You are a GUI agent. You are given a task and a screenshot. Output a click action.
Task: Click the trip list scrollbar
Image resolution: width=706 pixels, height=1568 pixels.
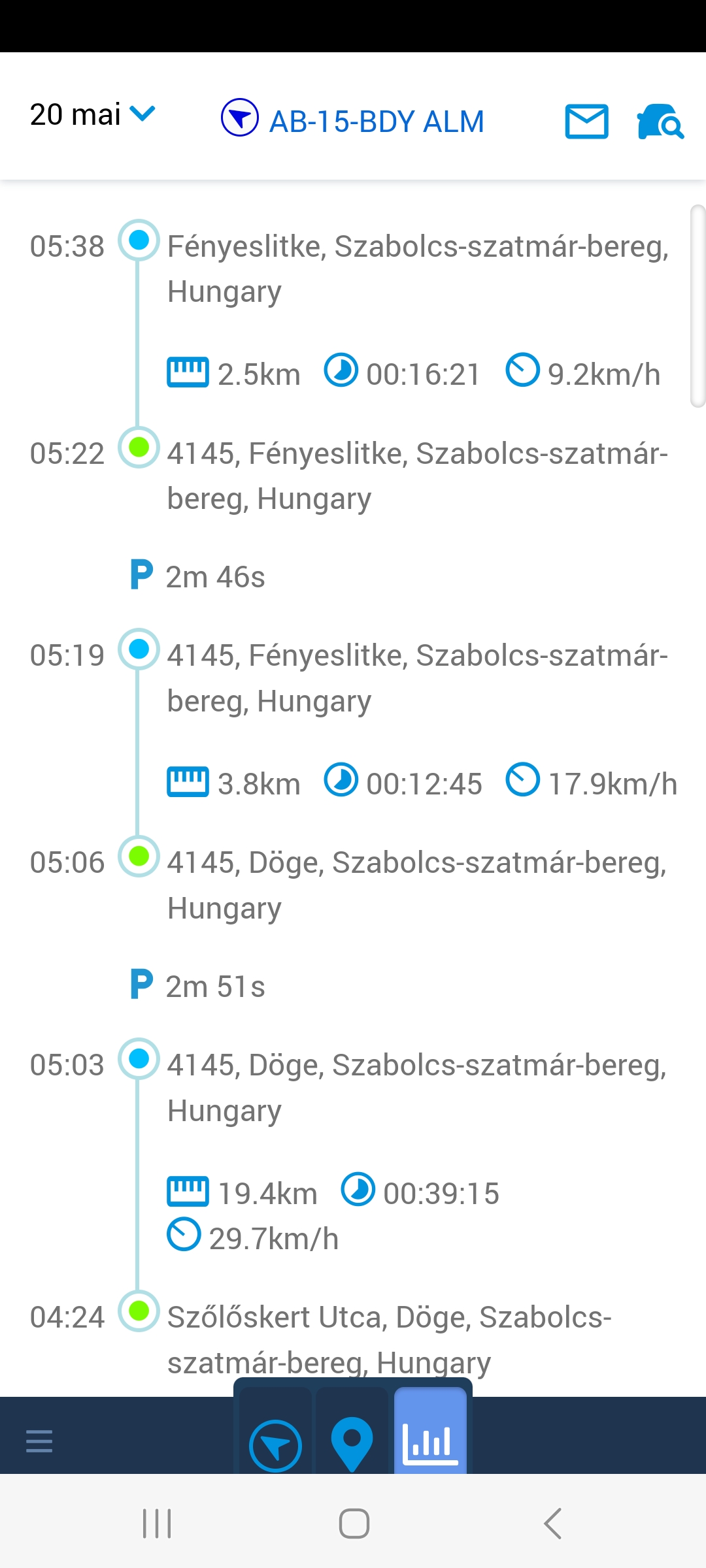[x=698, y=306]
